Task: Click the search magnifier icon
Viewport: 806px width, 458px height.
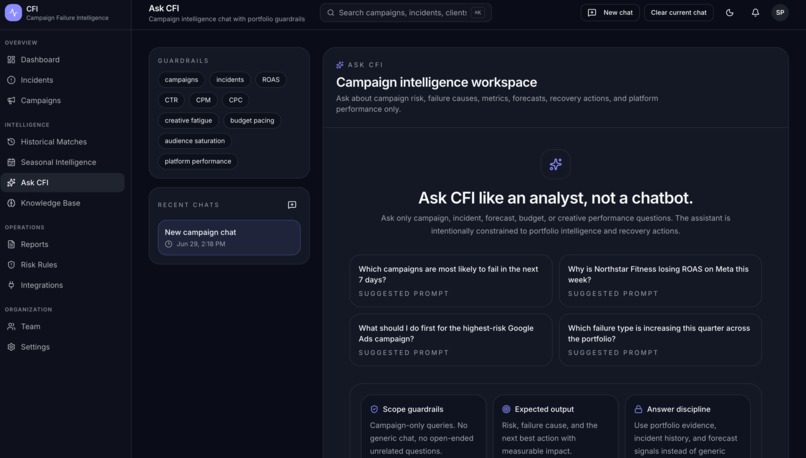Action: click(x=331, y=13)
